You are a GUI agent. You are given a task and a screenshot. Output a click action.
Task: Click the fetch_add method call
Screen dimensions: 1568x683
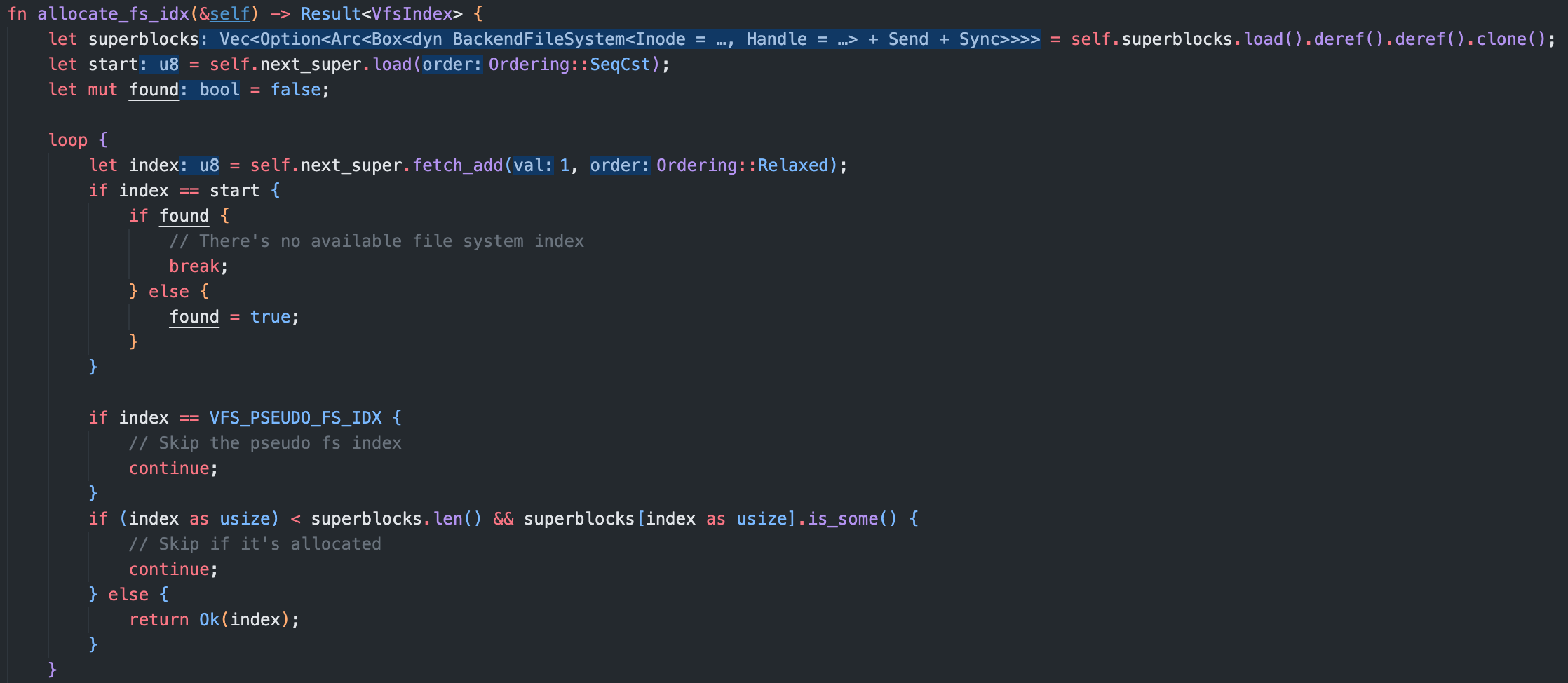(x=458, y=165)
